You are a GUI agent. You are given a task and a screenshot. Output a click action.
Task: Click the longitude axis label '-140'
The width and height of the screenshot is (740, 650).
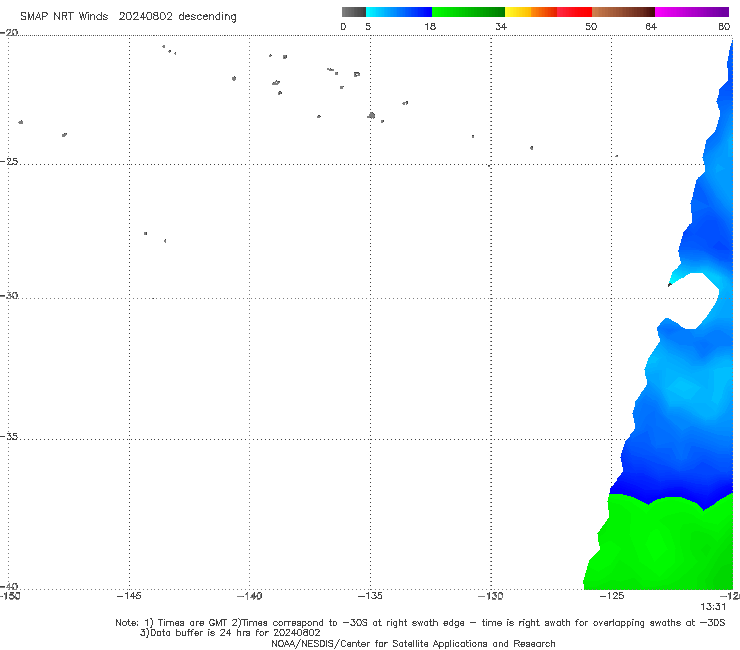click(249, 596)
